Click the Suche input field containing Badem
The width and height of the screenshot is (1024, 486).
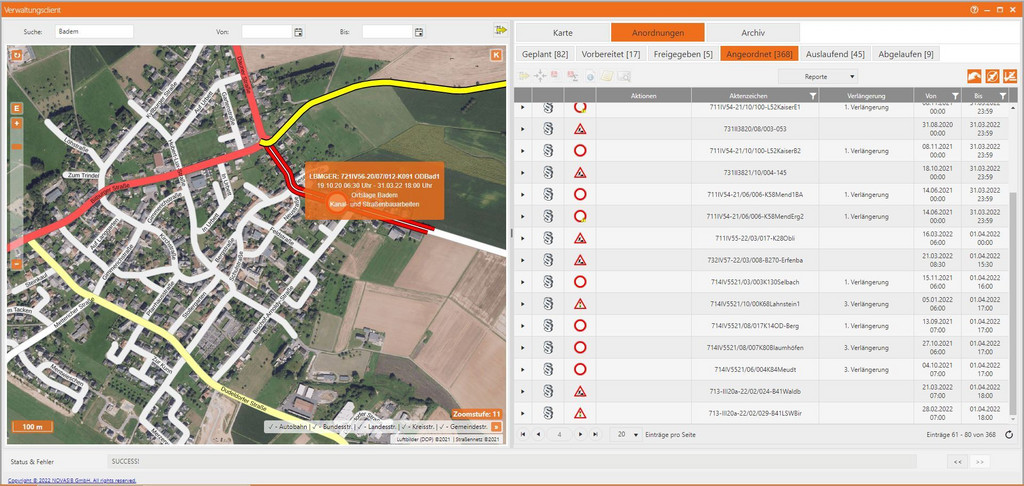94,32
